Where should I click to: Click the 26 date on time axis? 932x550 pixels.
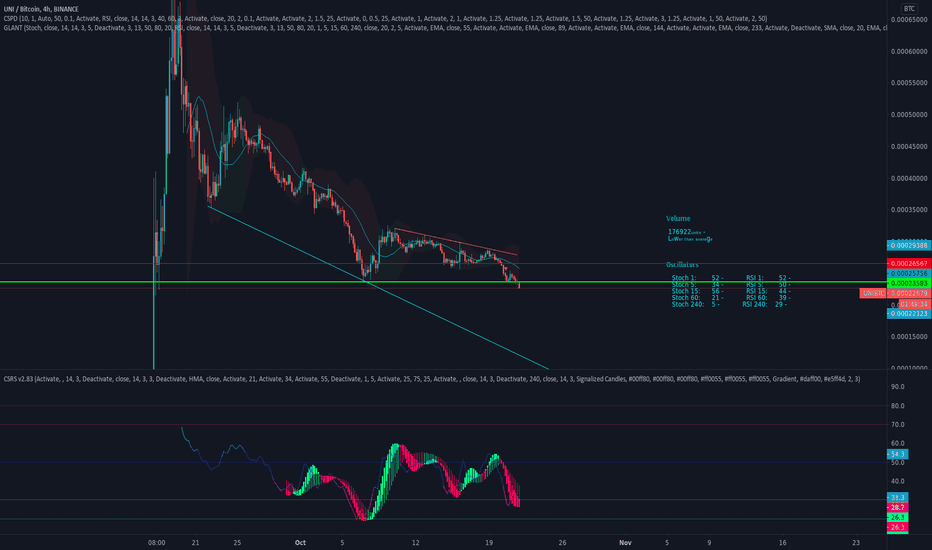[562, 542]
